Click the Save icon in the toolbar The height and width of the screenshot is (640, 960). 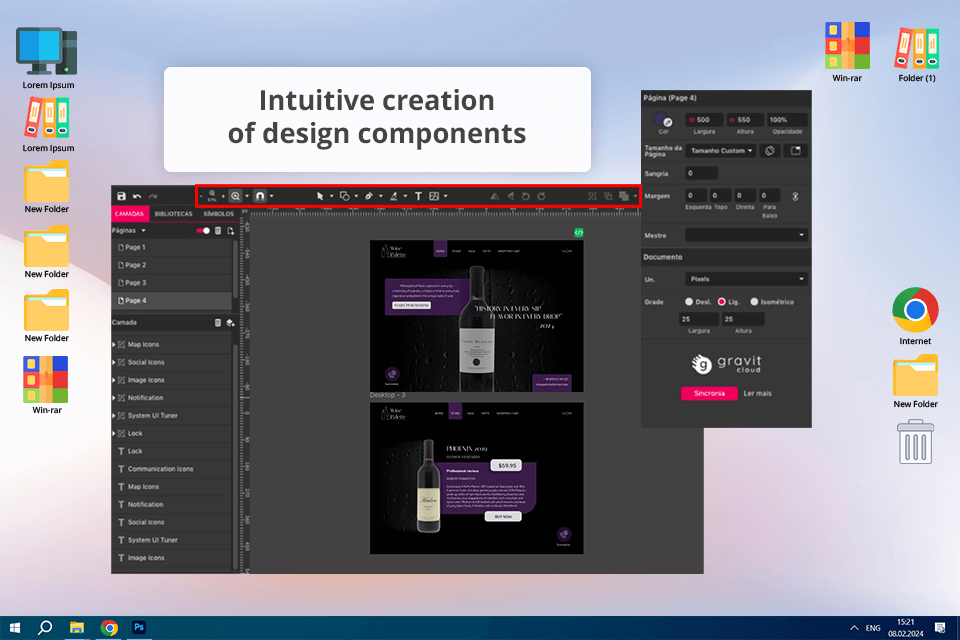[x=121, y=197]
